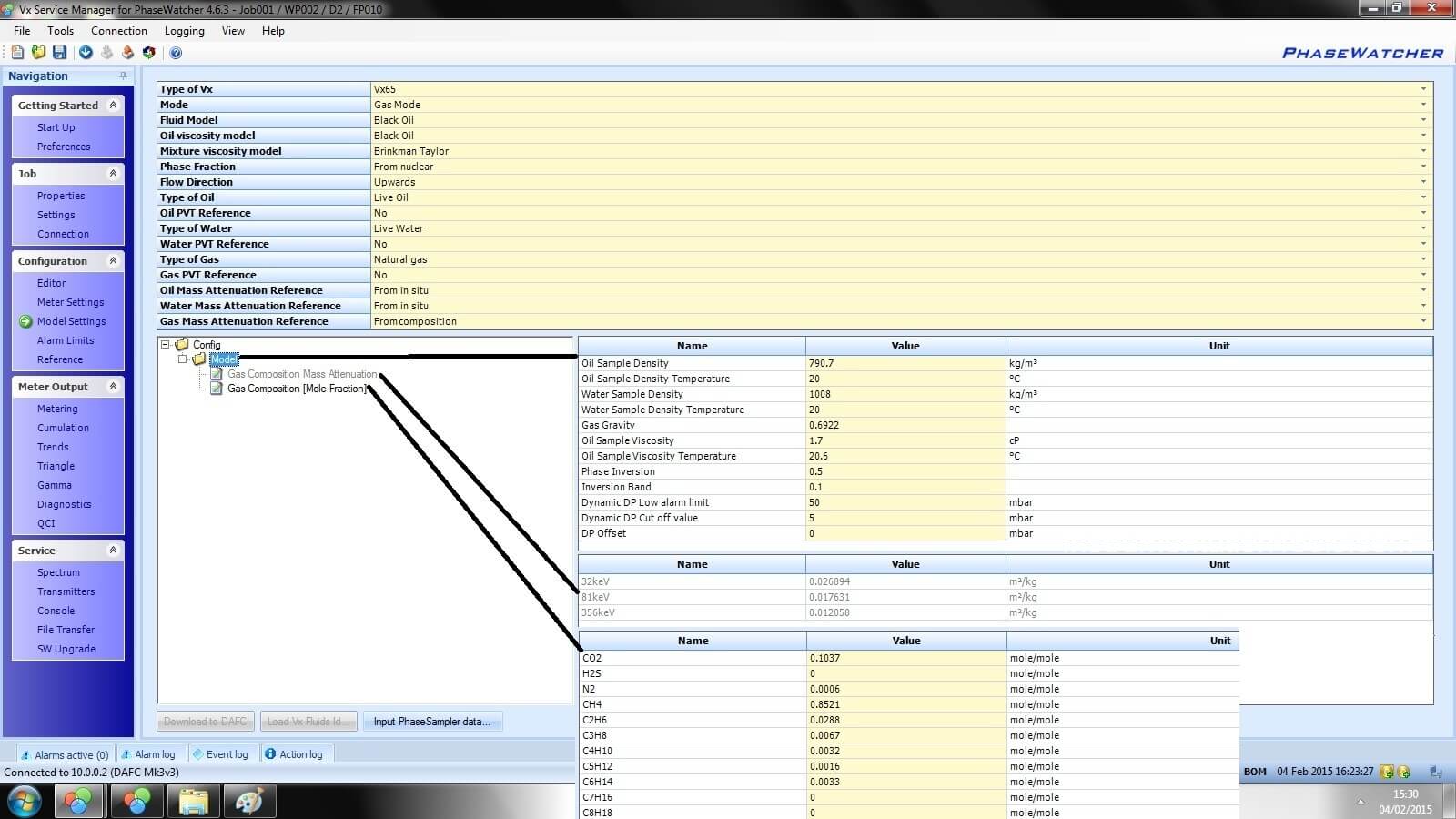
Task: Edit the Gas Gravity value 0.6922
Action: (905, 425)
